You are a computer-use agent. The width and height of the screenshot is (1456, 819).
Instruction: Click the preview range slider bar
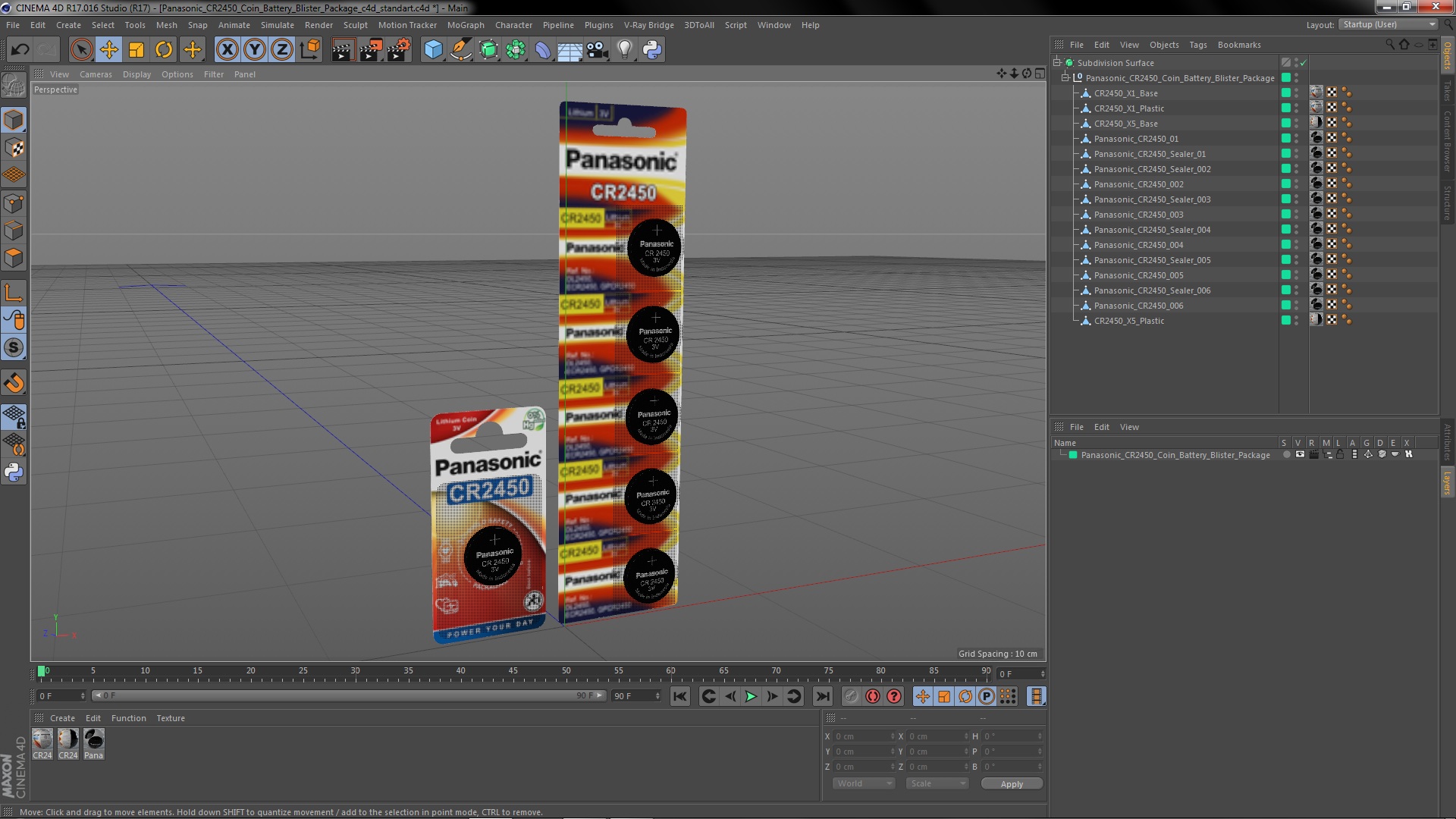point(349,695)
